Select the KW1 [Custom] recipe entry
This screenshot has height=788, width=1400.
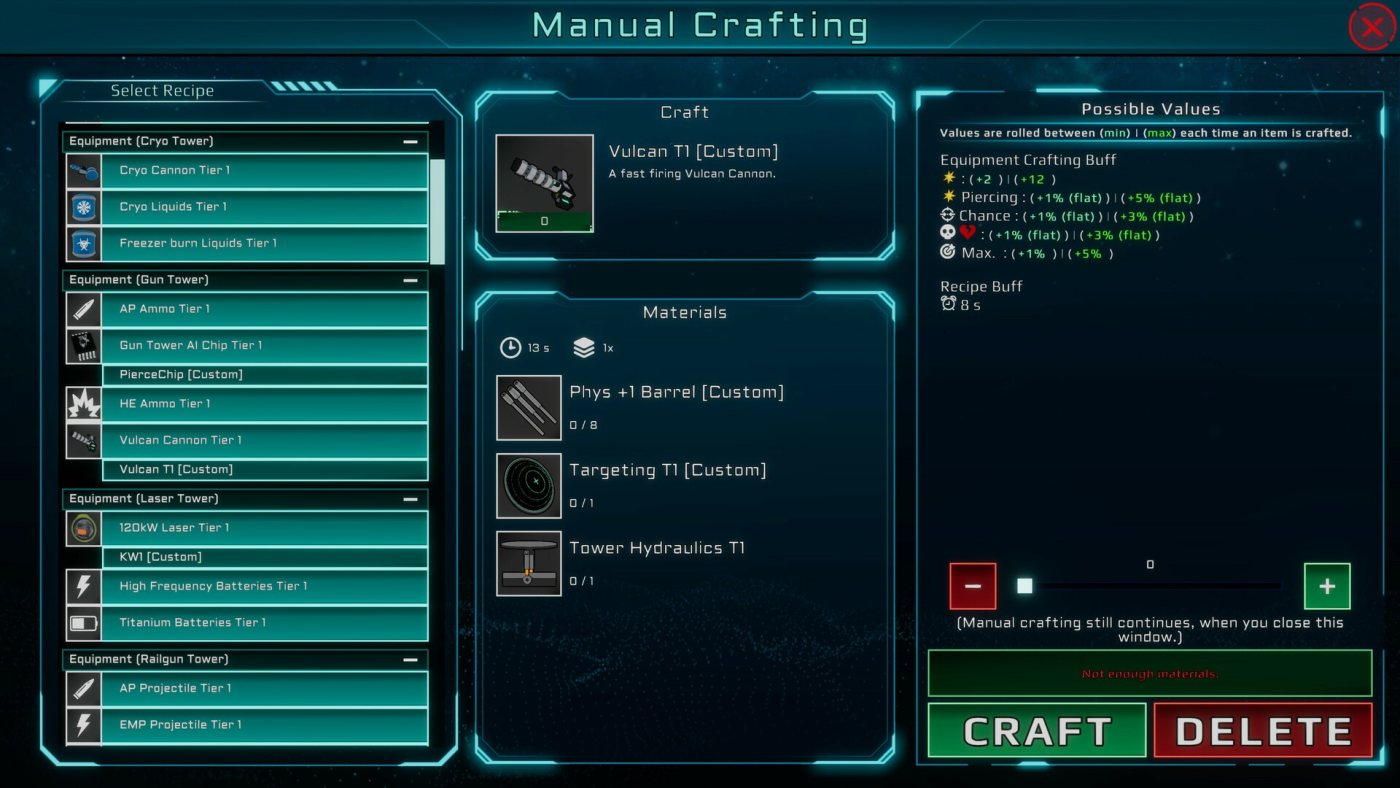click(x=265, y=557)
